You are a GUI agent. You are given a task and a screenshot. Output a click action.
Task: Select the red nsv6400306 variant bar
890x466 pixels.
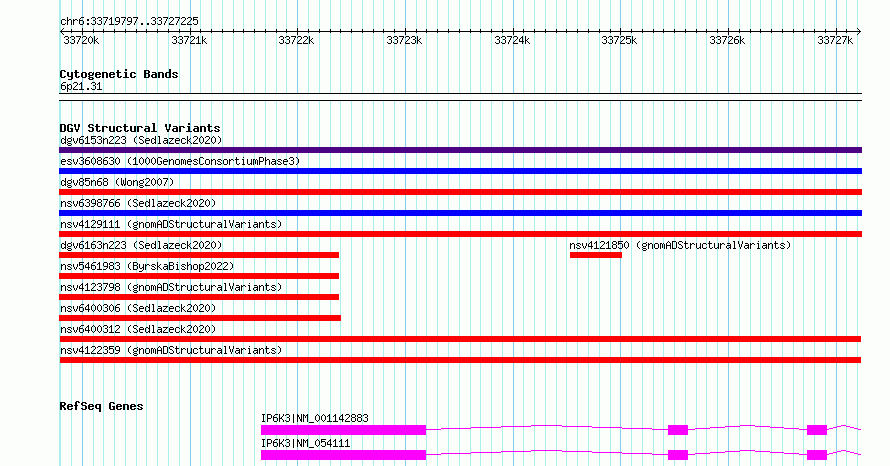click(x=200, y=318)
